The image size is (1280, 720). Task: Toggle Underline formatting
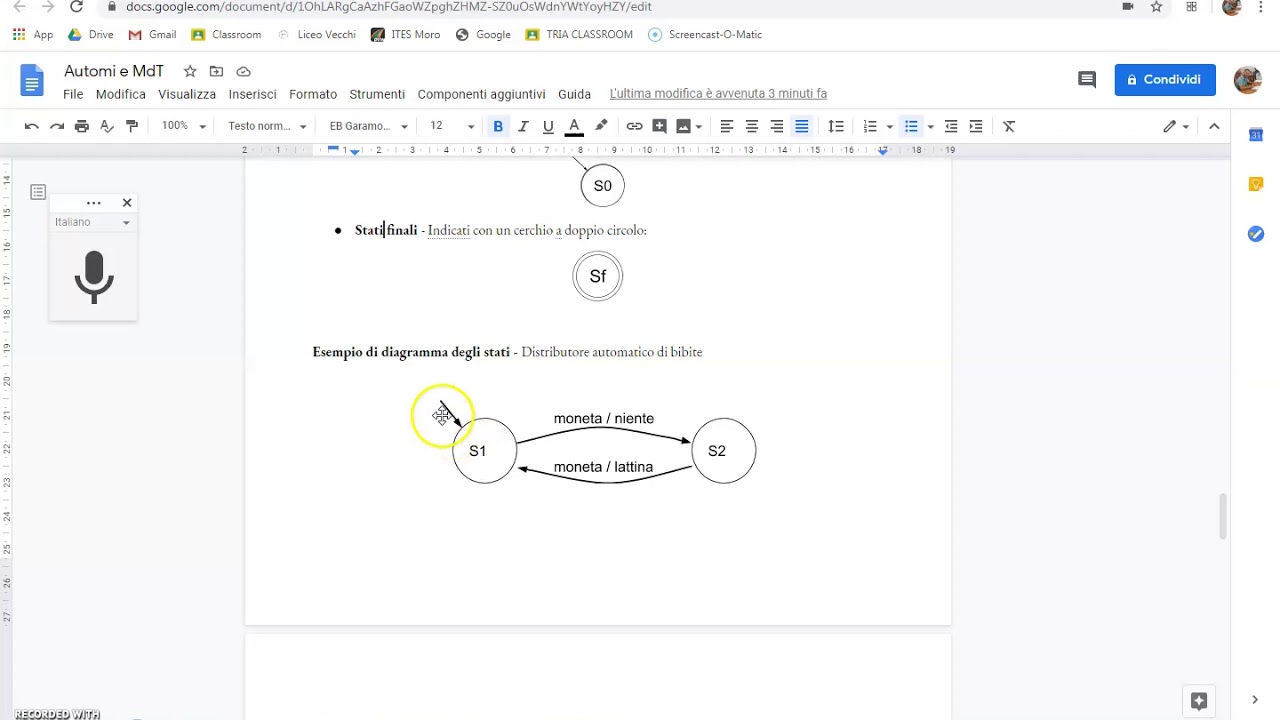(548, 126)
